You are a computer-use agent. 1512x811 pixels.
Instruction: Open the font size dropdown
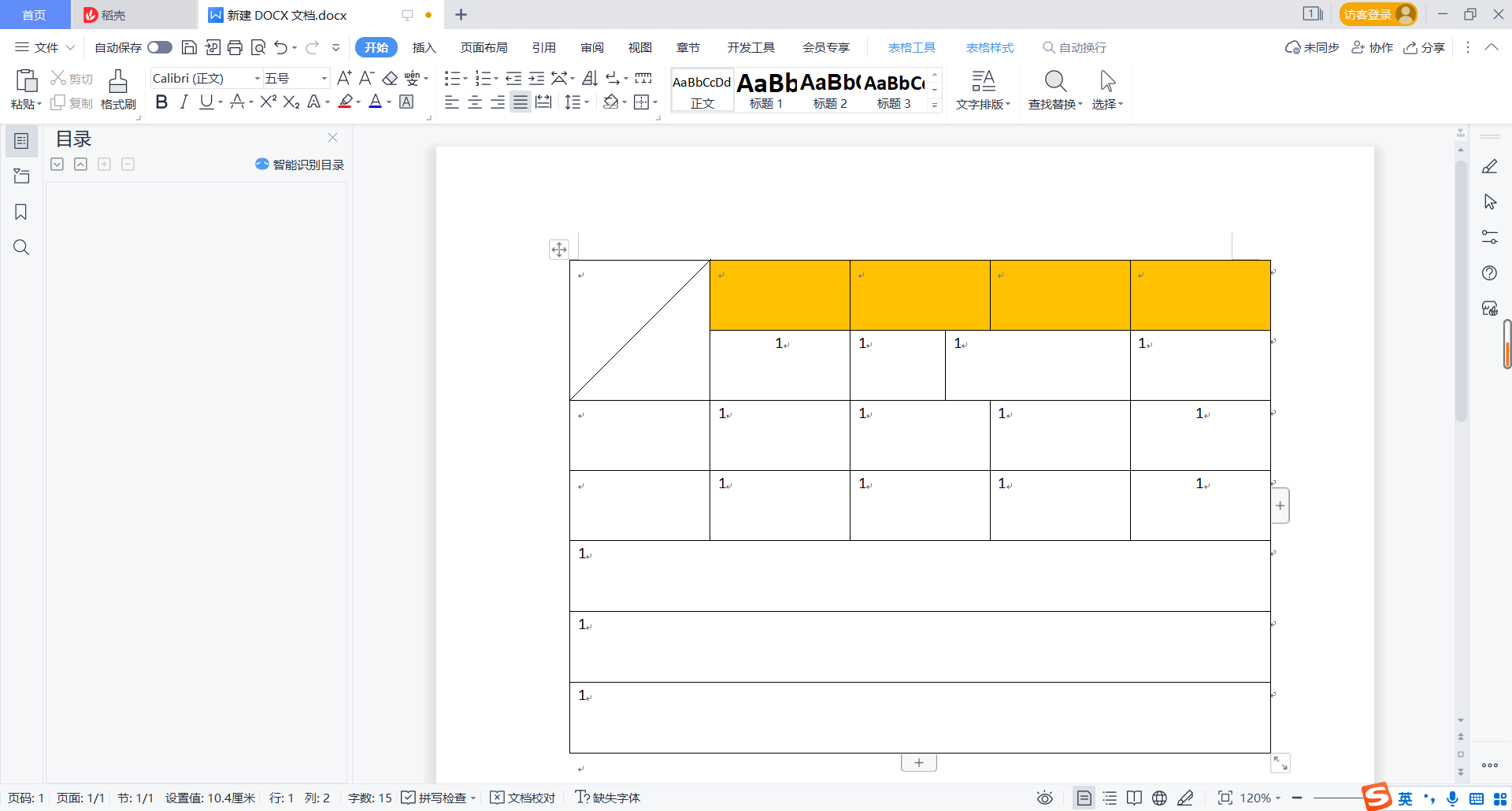coord(324,78)
